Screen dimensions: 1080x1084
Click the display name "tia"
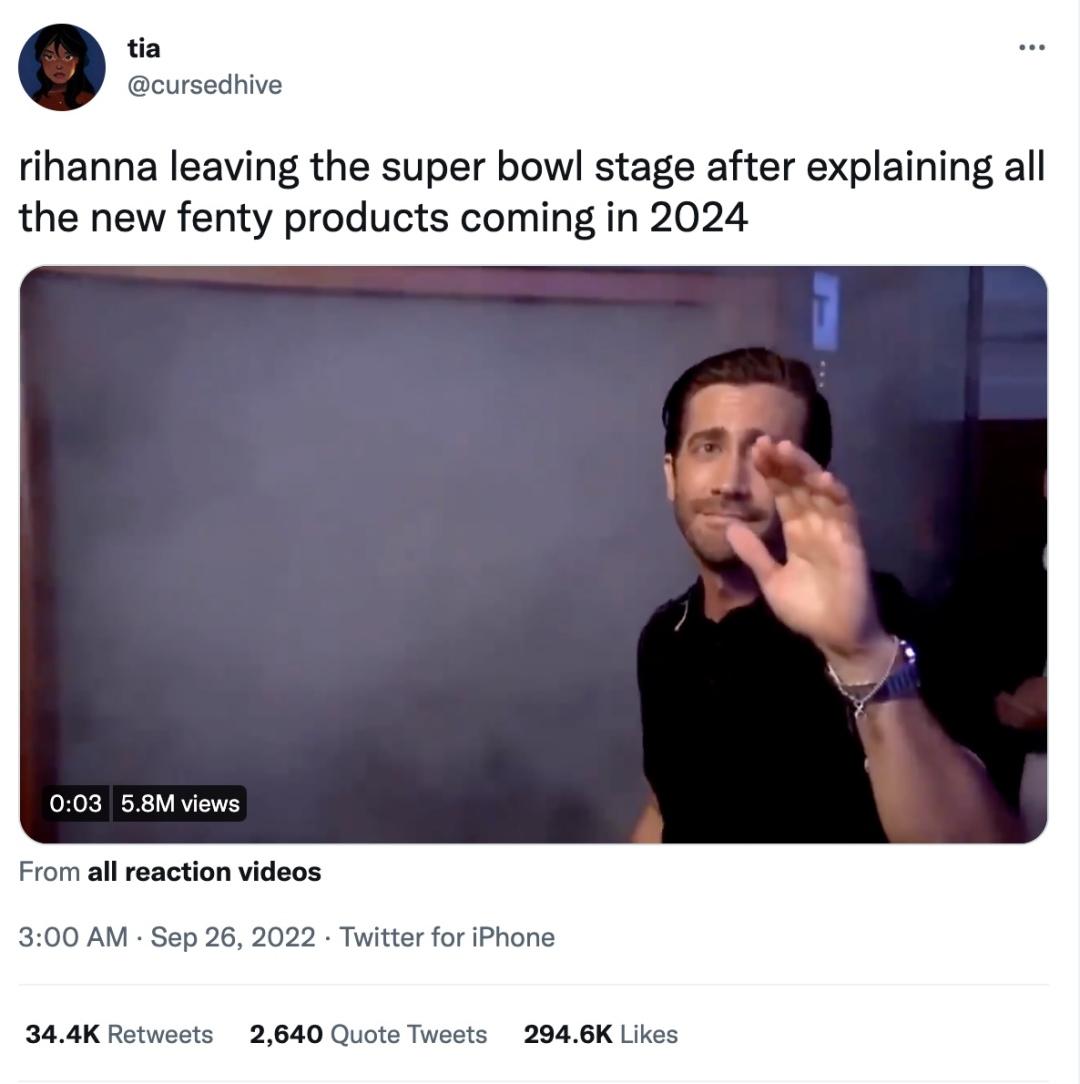(144, 47)
